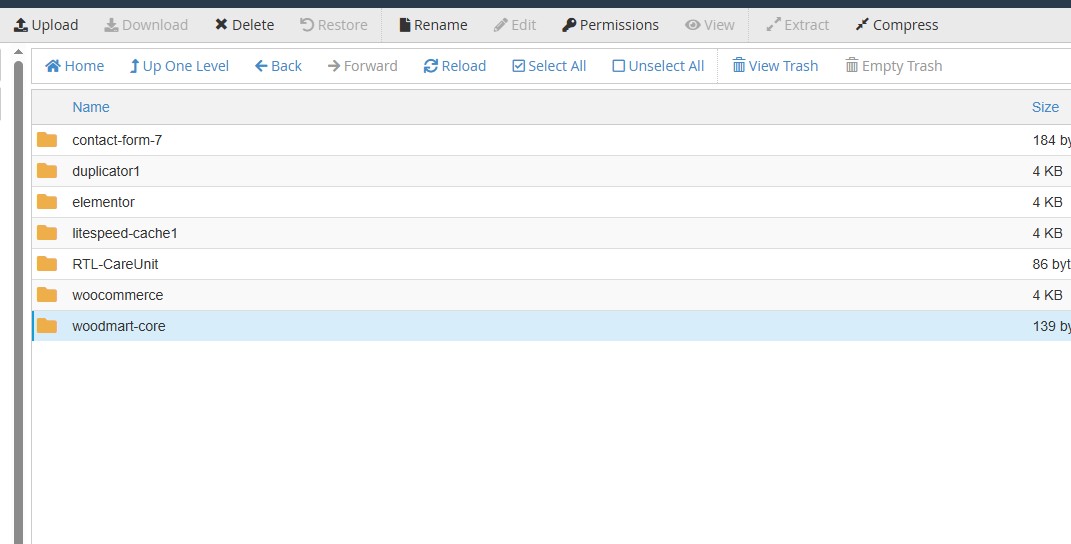Select the woodmart-core folder name
The image size is (1071, 544).
119,327
